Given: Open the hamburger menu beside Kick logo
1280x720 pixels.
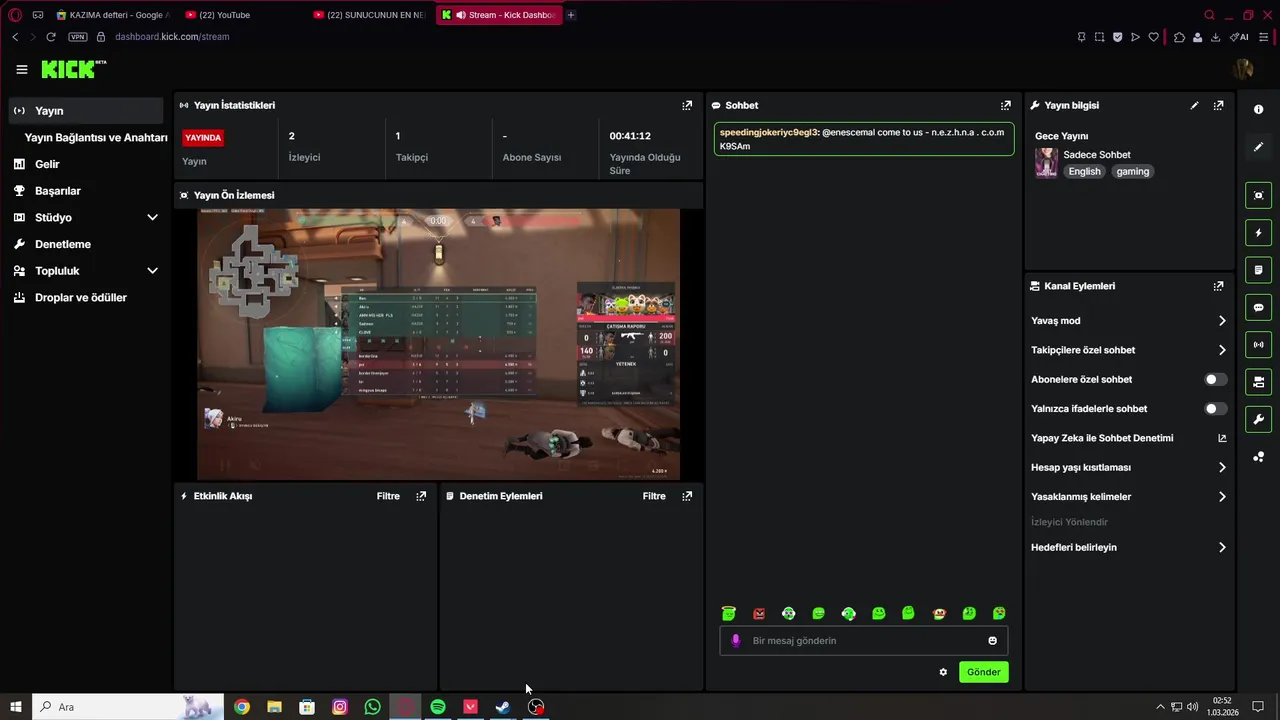Looking at the screenshot, I should pyautogui.click(x=21, y=69).
